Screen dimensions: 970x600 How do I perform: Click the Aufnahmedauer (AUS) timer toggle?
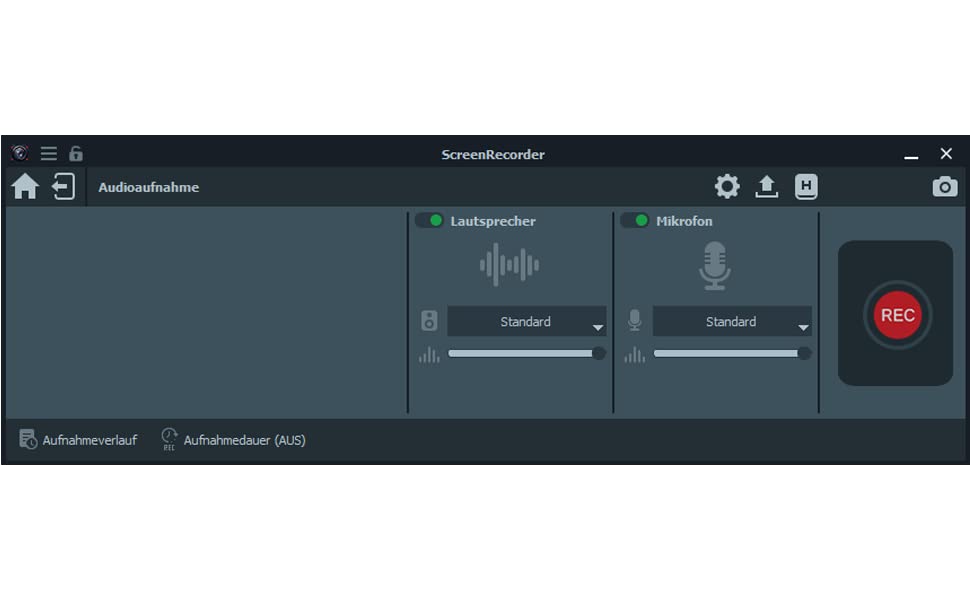pyautogui.click(x=232, y=439)
